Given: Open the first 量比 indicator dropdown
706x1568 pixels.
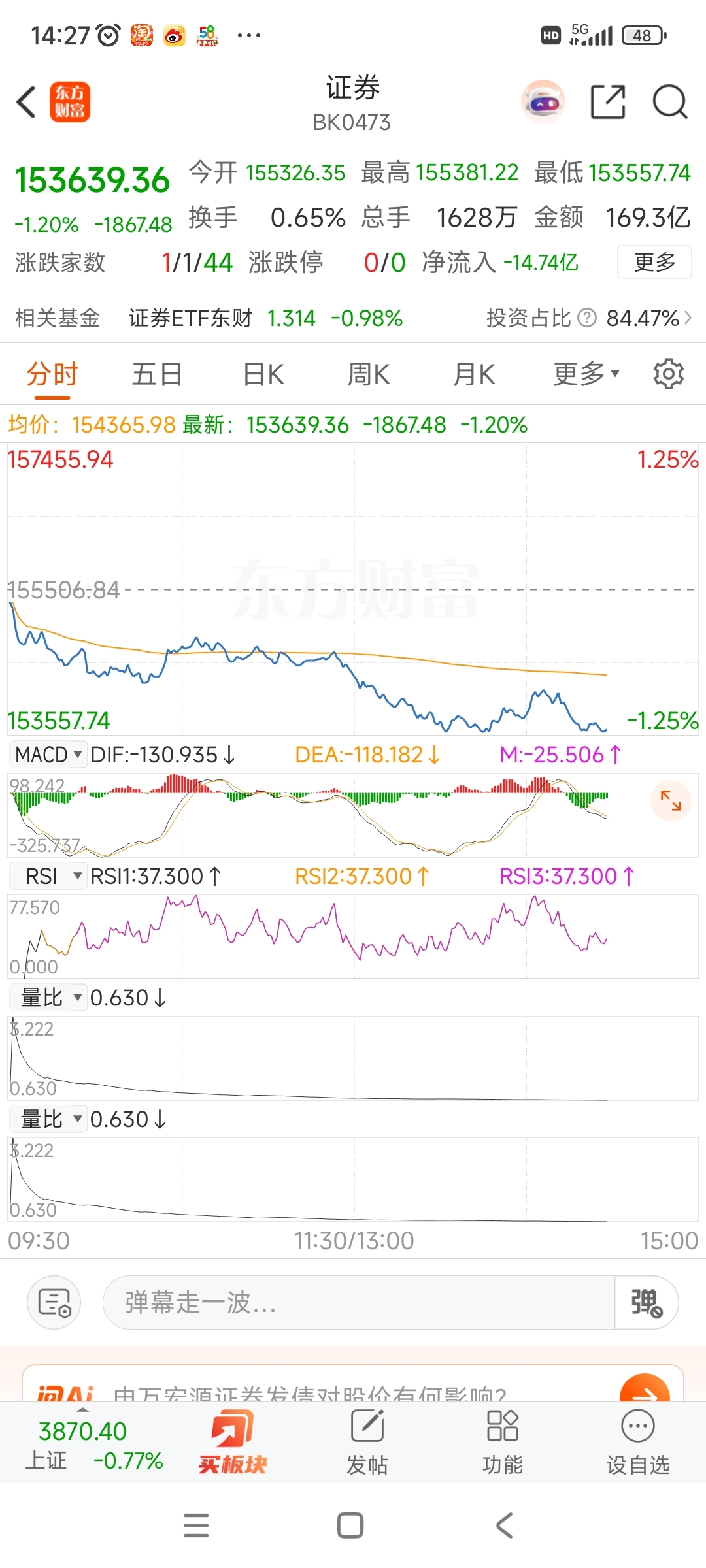Looking at the screenshot, I should 48,998.
